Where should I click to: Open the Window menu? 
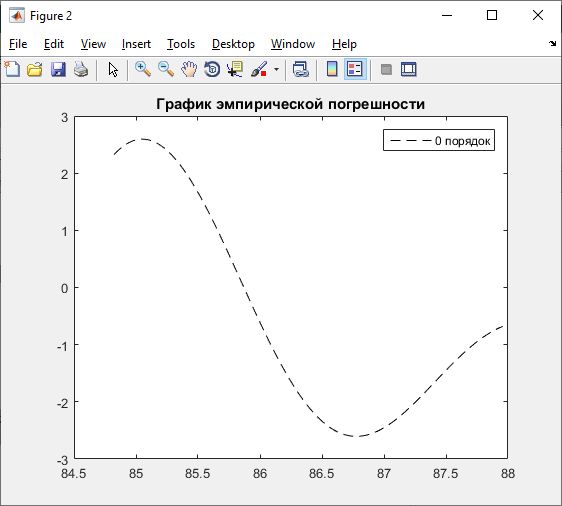293,44
